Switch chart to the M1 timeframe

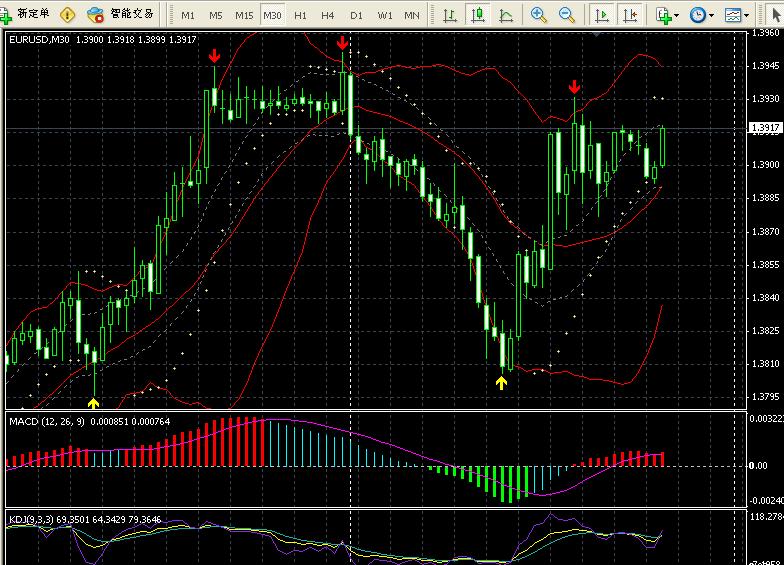(188, 16)
